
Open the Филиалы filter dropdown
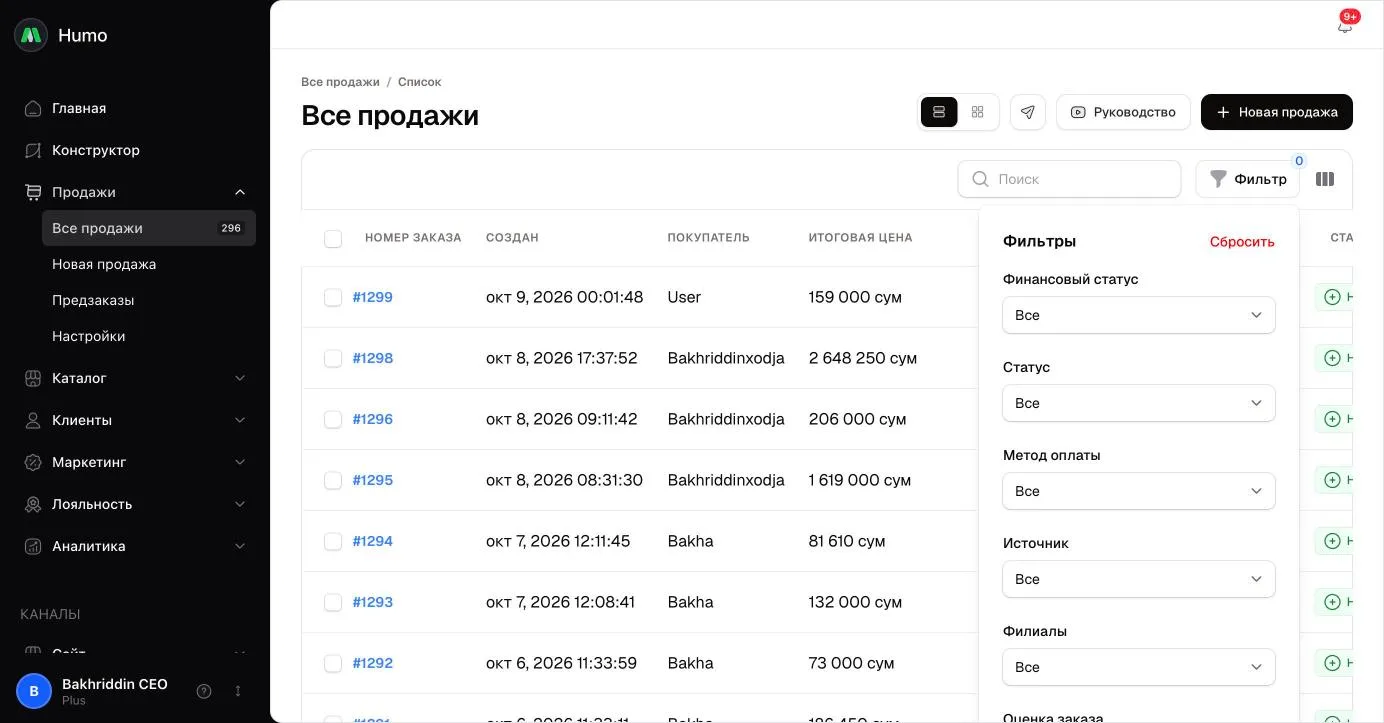(1139, 667)
